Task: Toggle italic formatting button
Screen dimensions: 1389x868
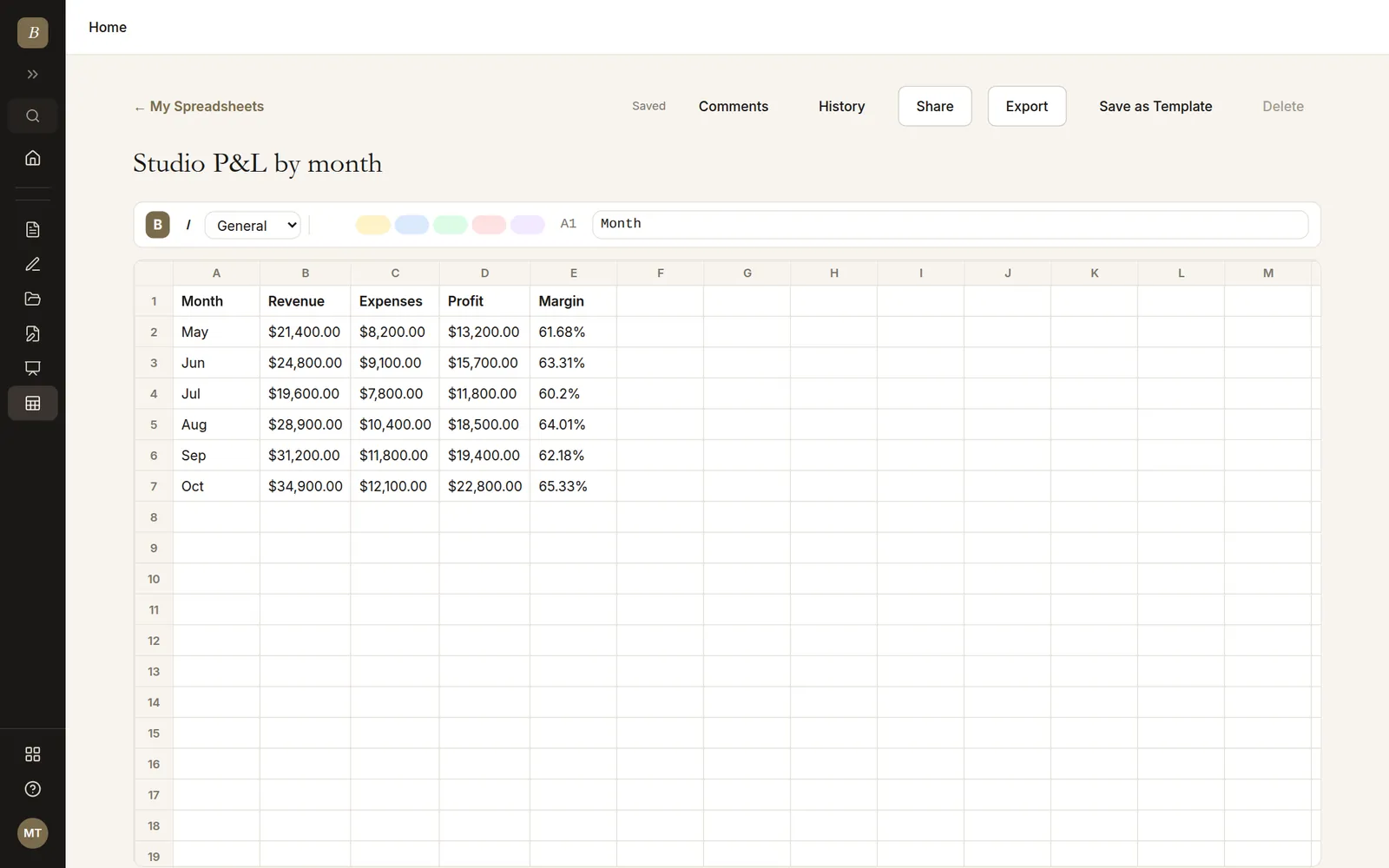Action: click(188, 225)
